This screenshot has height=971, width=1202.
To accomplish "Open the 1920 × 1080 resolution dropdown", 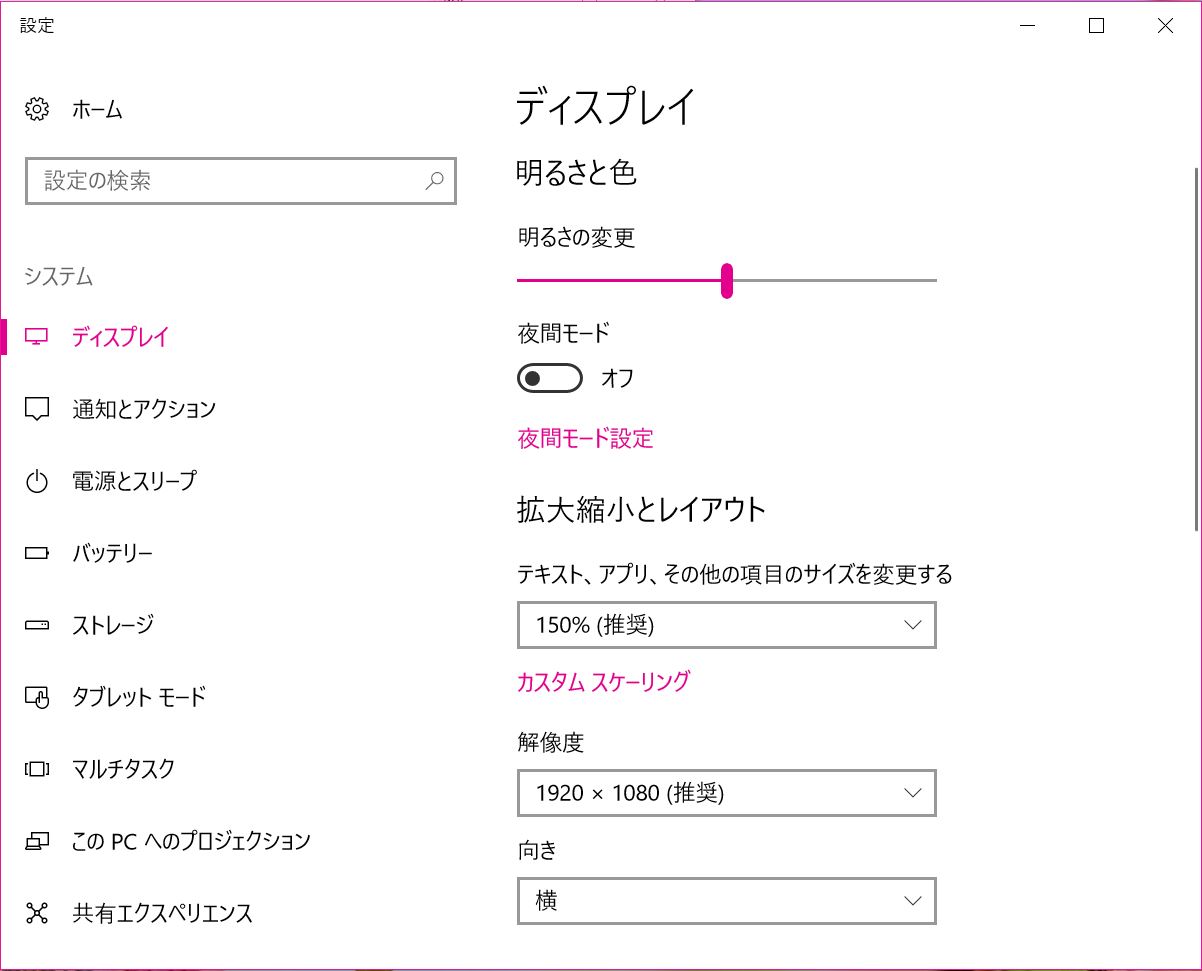I will click(727, 793).
